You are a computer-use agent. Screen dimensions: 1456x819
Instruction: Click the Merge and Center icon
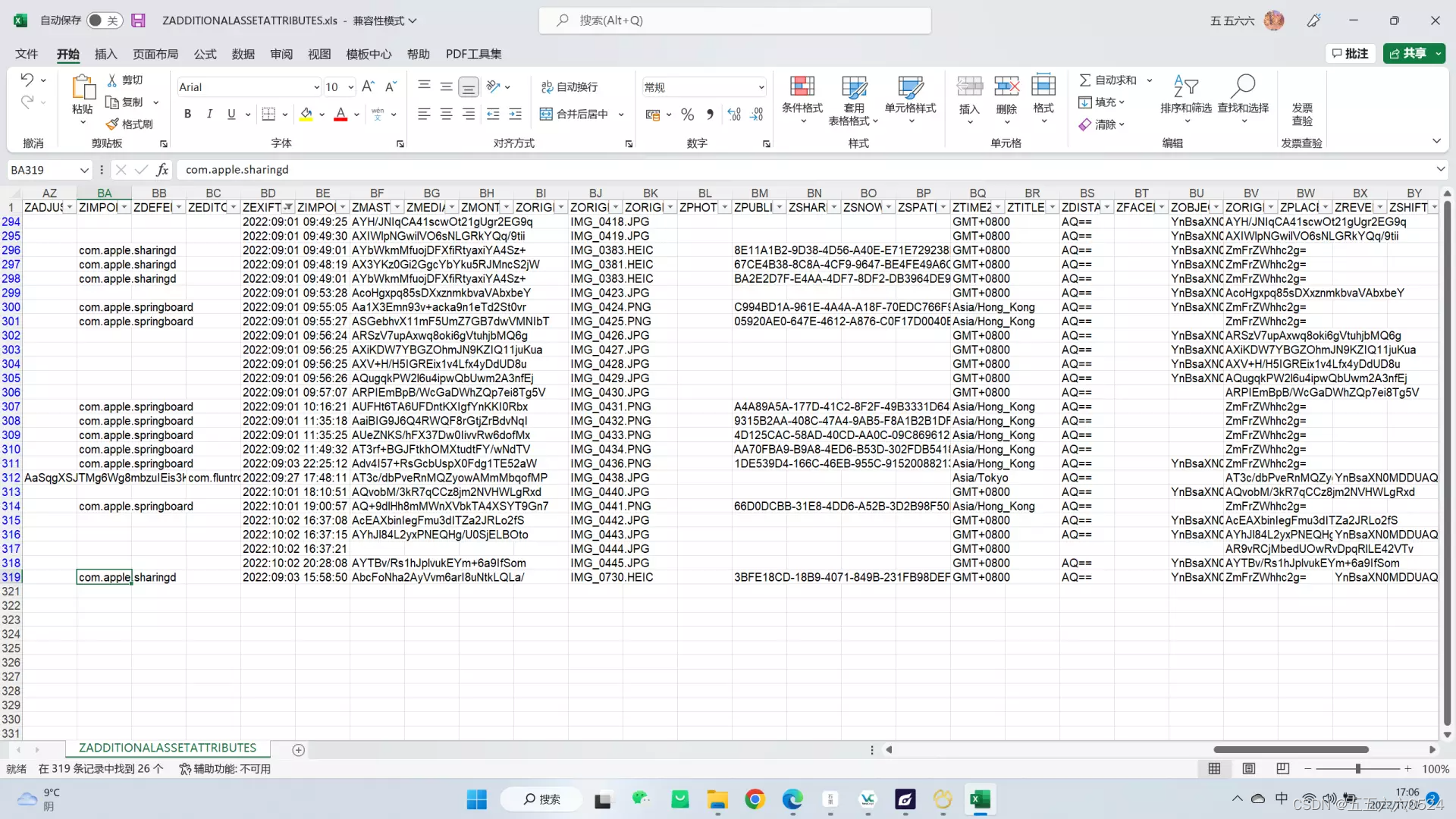point(546,115)
